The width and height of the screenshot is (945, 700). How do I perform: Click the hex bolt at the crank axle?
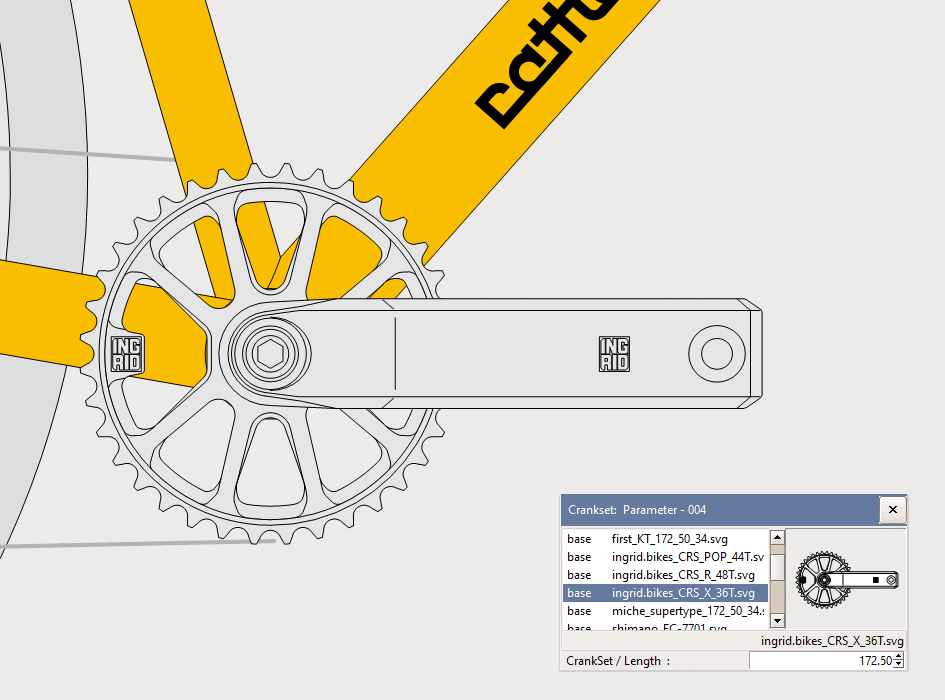(270, 353)
